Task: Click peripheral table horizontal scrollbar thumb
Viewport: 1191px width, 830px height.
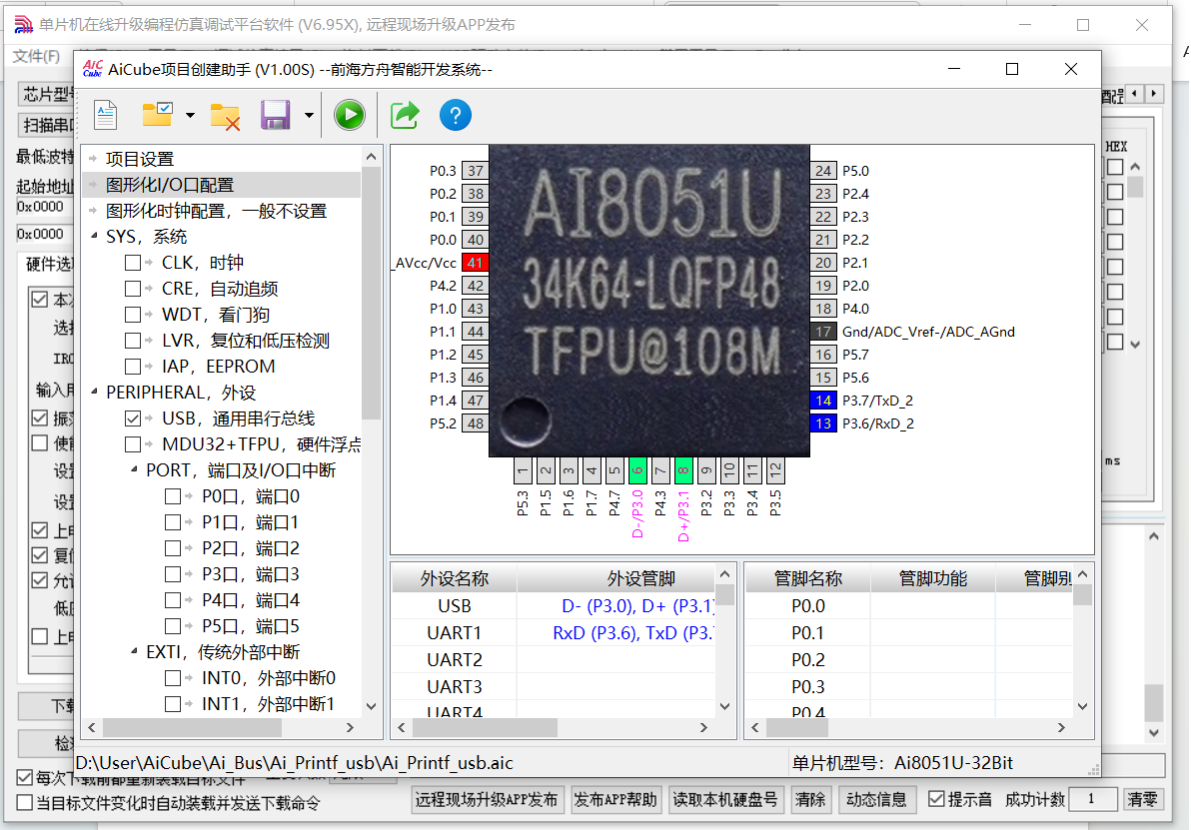Action: tap(485, 727)
